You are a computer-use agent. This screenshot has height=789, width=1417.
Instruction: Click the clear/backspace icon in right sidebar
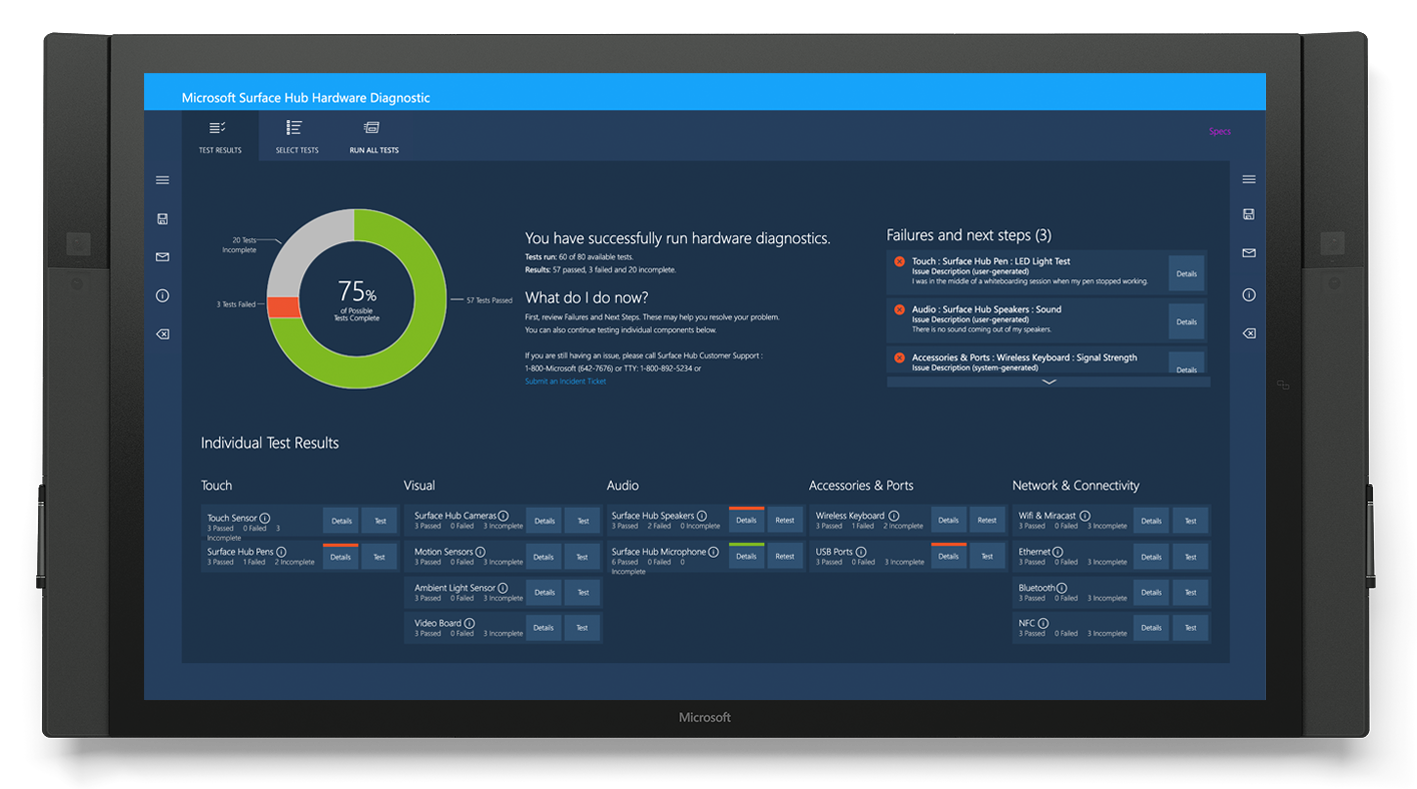[x=1248, y=334]
